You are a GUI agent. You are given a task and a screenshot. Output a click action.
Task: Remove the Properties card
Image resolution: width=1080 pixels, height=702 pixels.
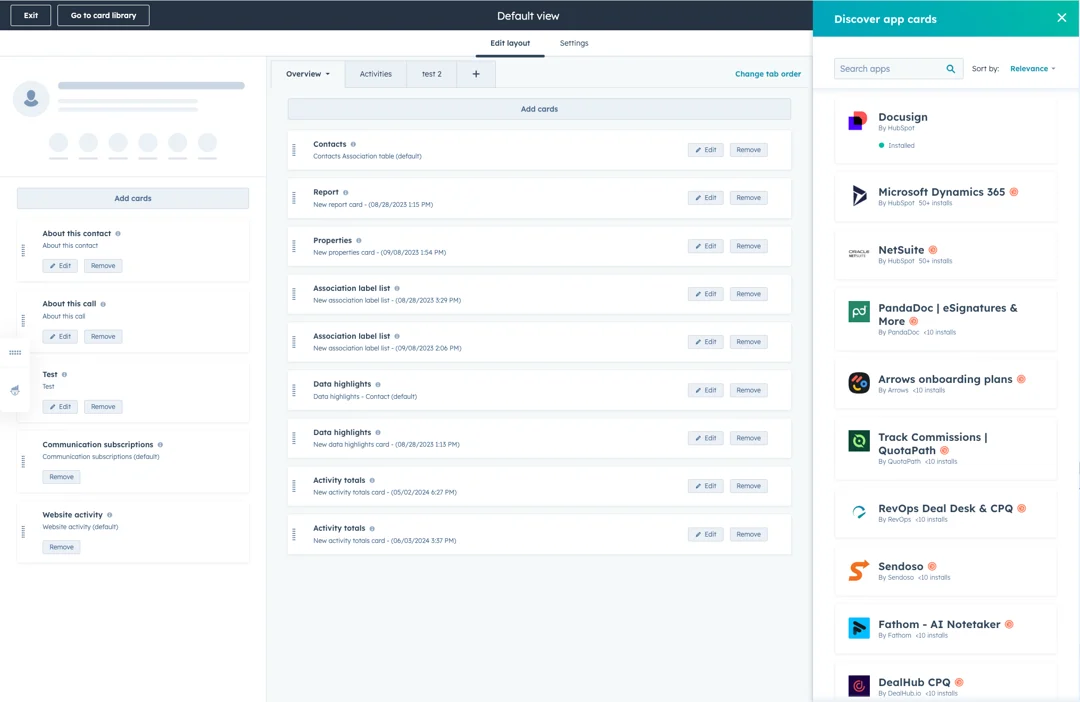coord(748,246)
